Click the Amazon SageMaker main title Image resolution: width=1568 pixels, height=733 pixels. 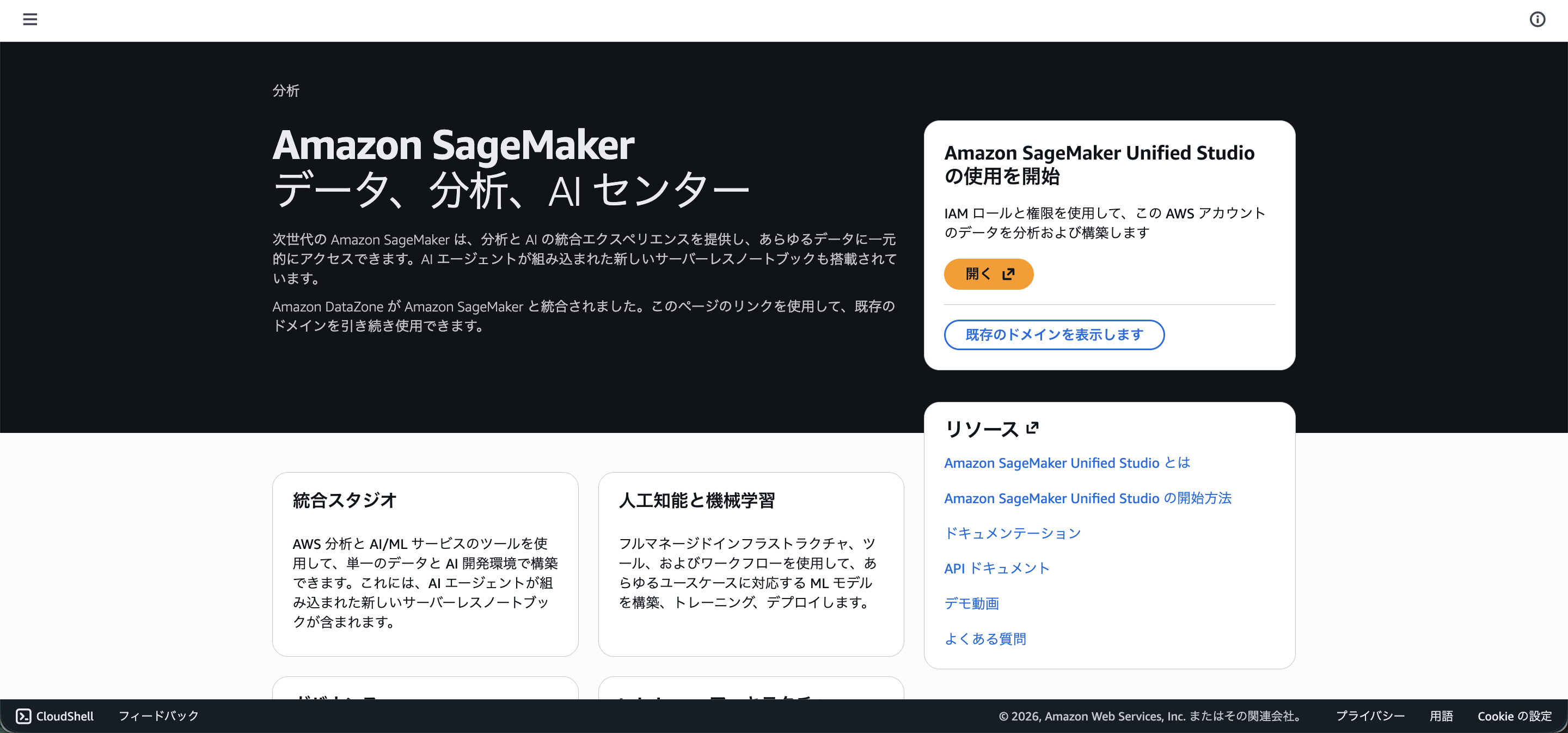(454, 145)
